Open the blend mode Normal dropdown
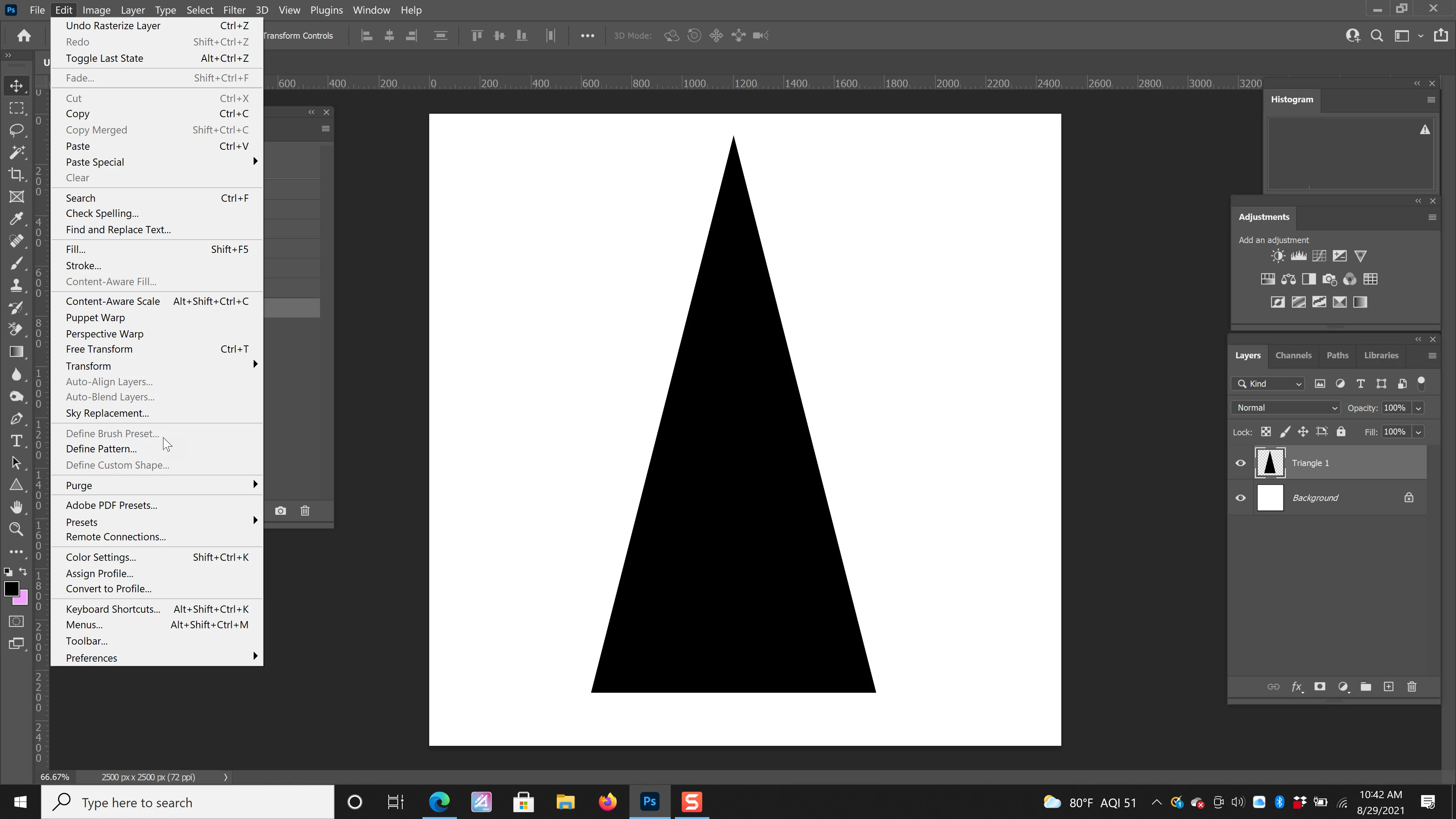 click(1285, 408)
